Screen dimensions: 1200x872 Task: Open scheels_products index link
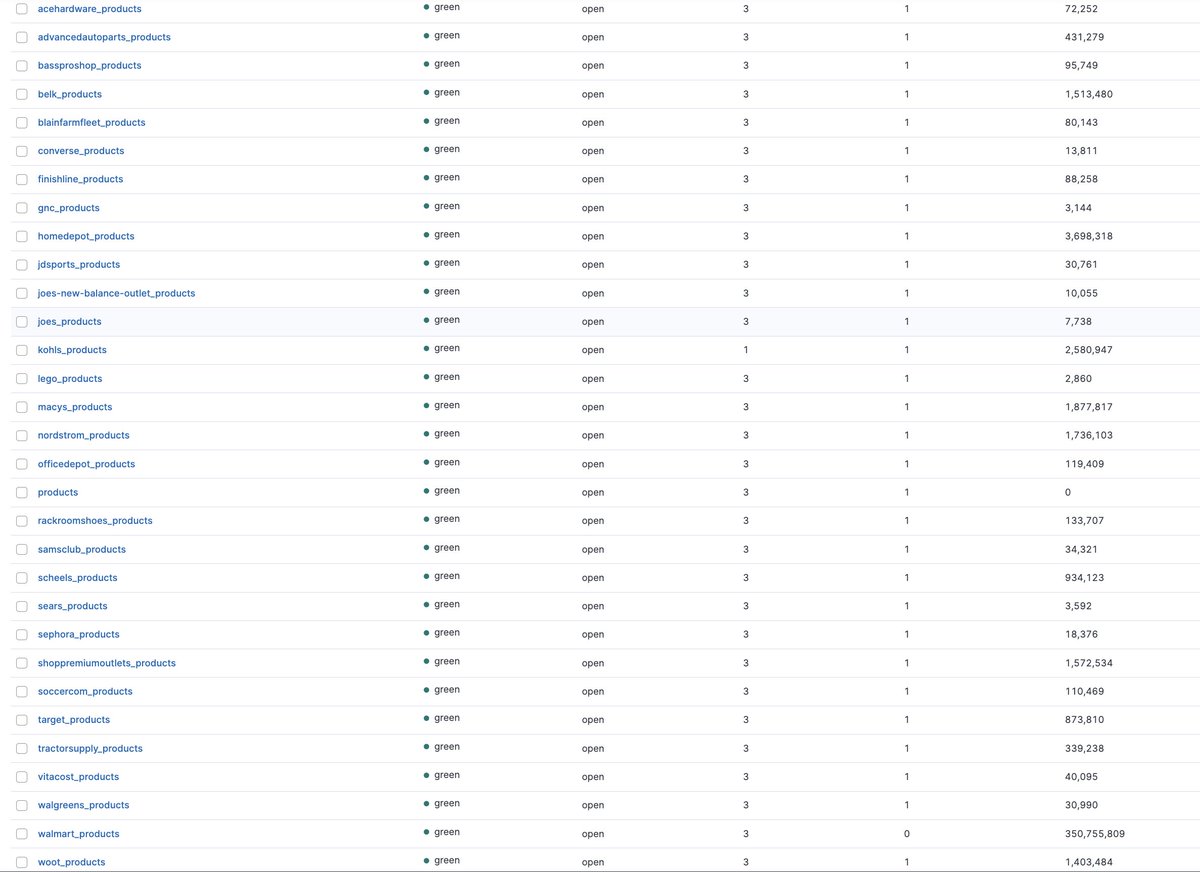(77, 577)
